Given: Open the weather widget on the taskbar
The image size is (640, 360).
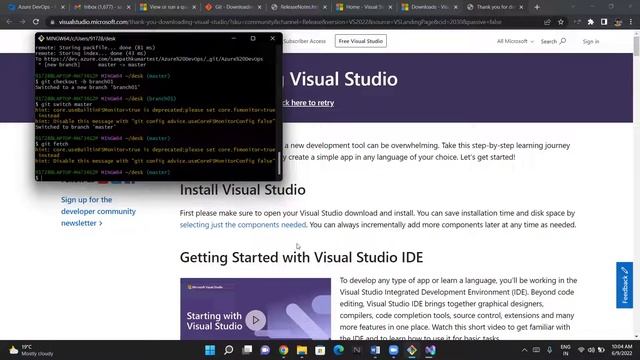Looking at the screenshot, I should [31, 350].
